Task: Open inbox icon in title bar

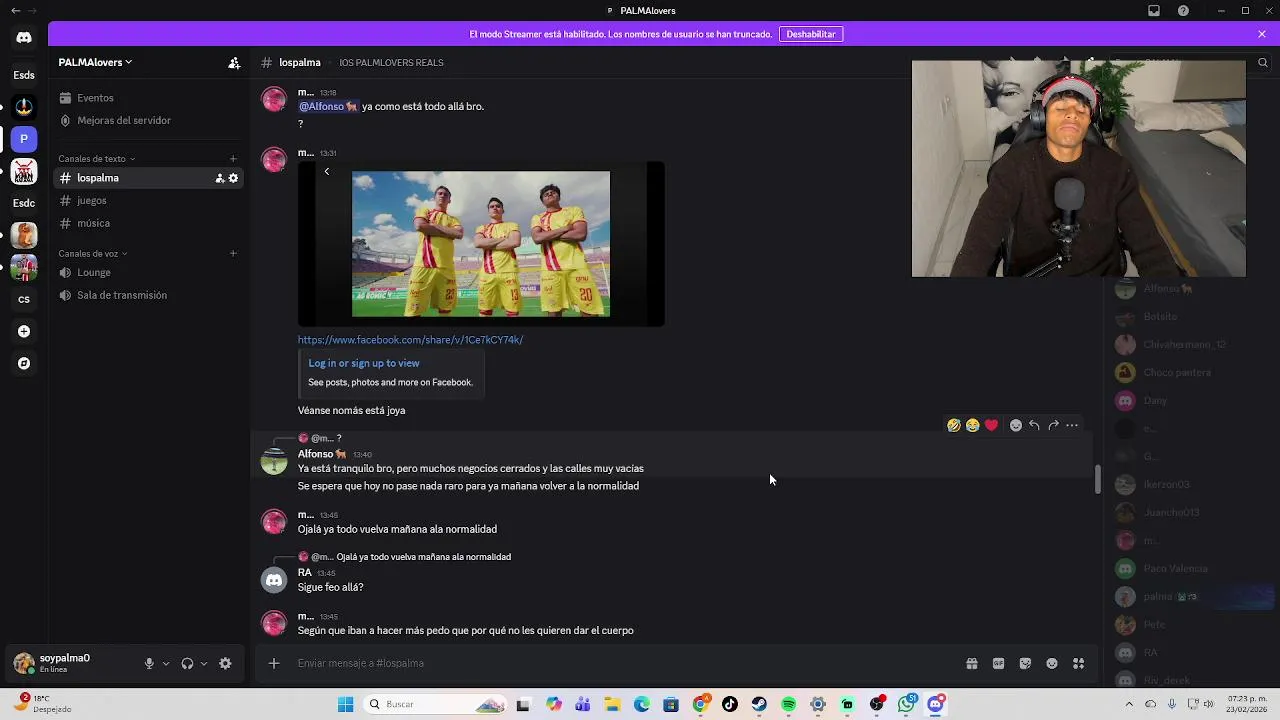Action: 1154,11
